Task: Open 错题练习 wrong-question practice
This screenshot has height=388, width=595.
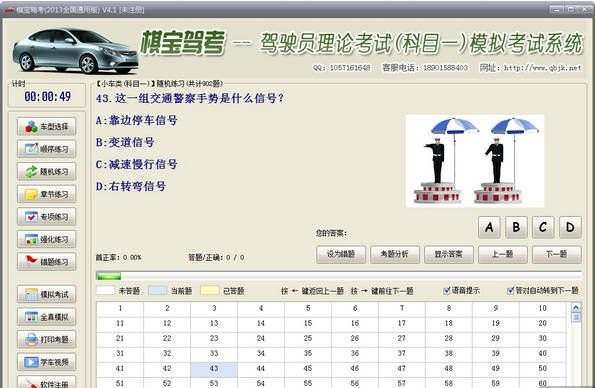Action: click(x=46, y=262)
